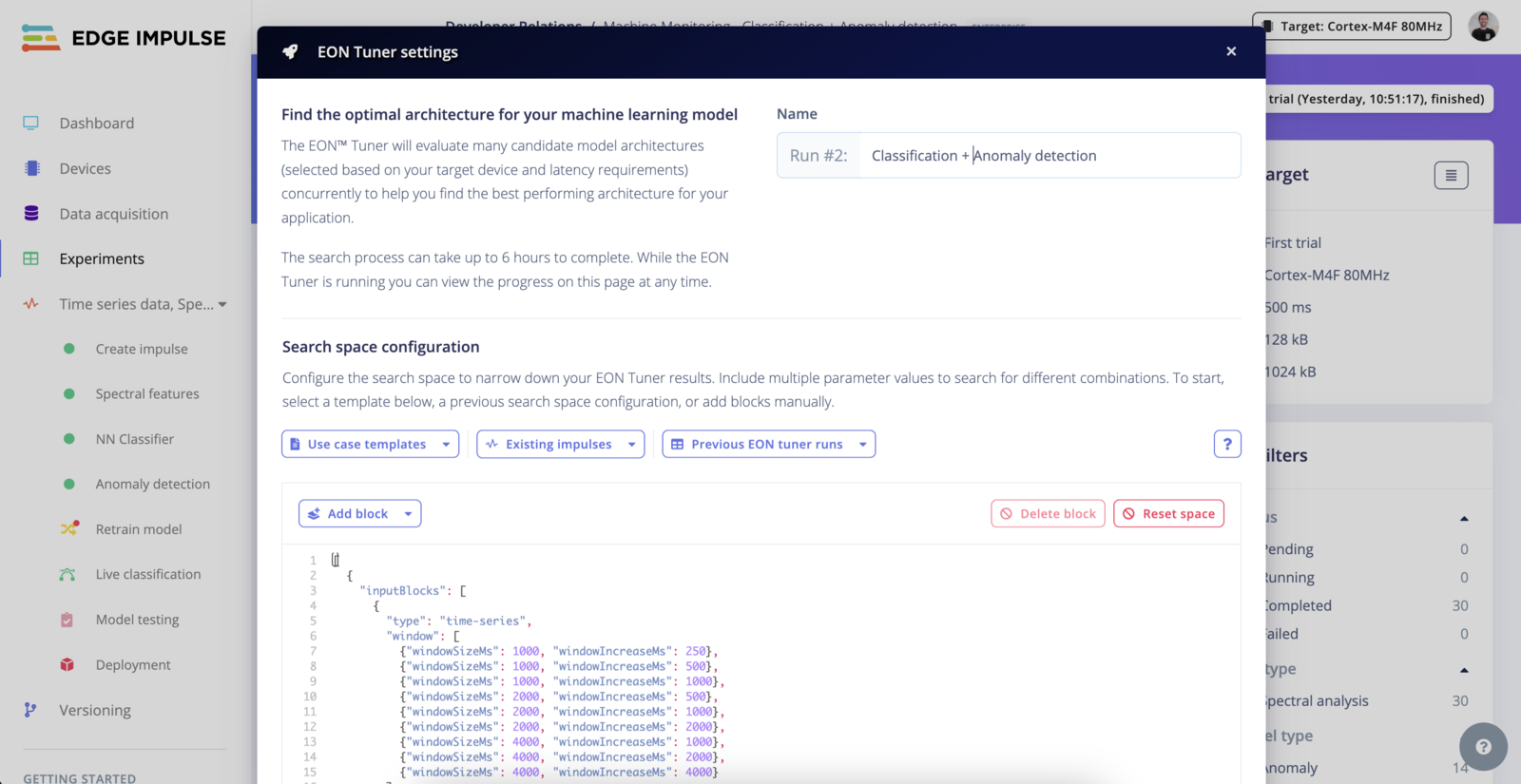This screenshot has width=1521, height=784.
Task: Click the Edge Impulse logo
Action: coord(124,38)
